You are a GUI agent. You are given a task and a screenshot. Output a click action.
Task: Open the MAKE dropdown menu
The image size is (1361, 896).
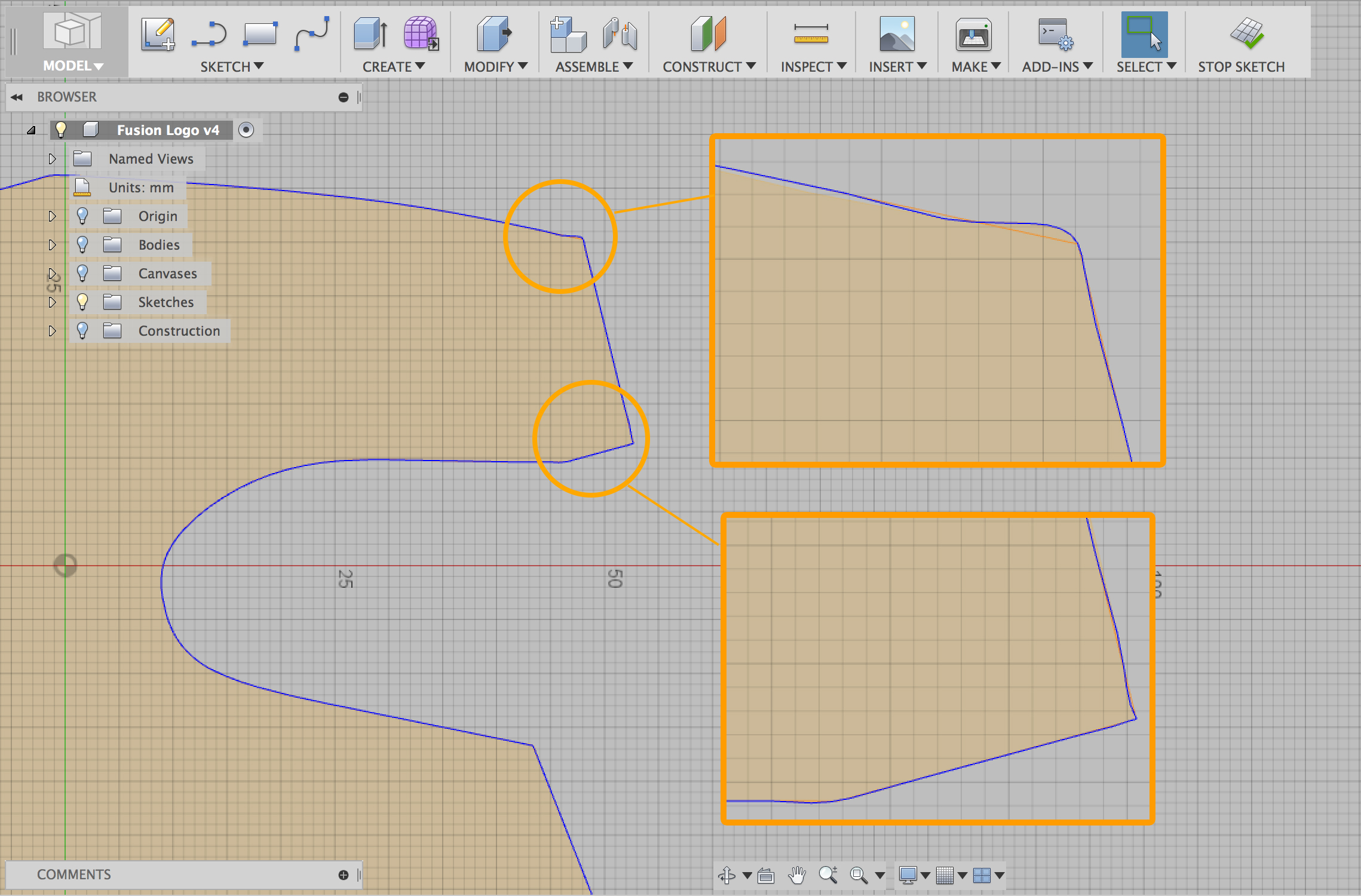[x=976, y=67]
